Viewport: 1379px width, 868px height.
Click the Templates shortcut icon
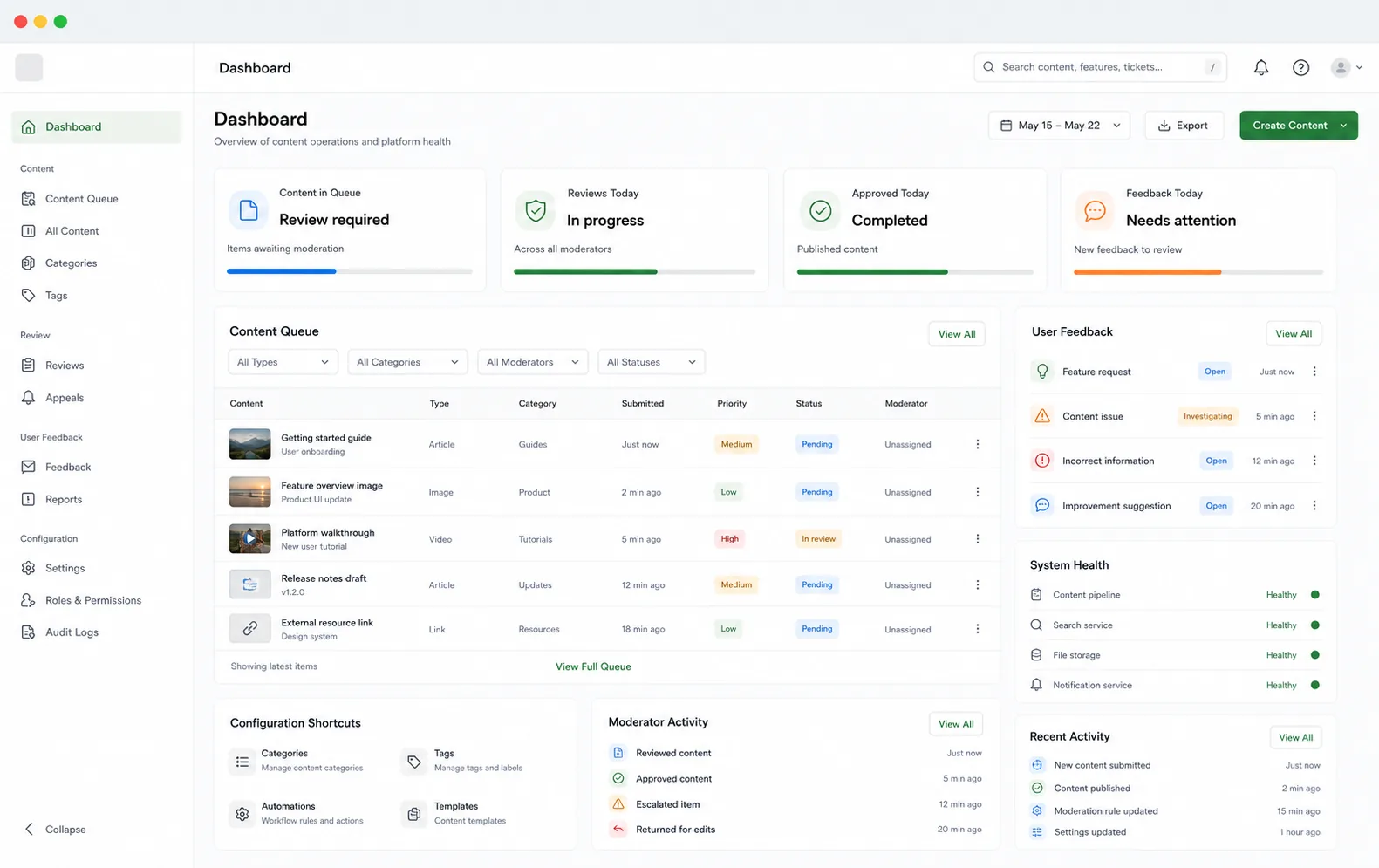(x=414, y=814)
